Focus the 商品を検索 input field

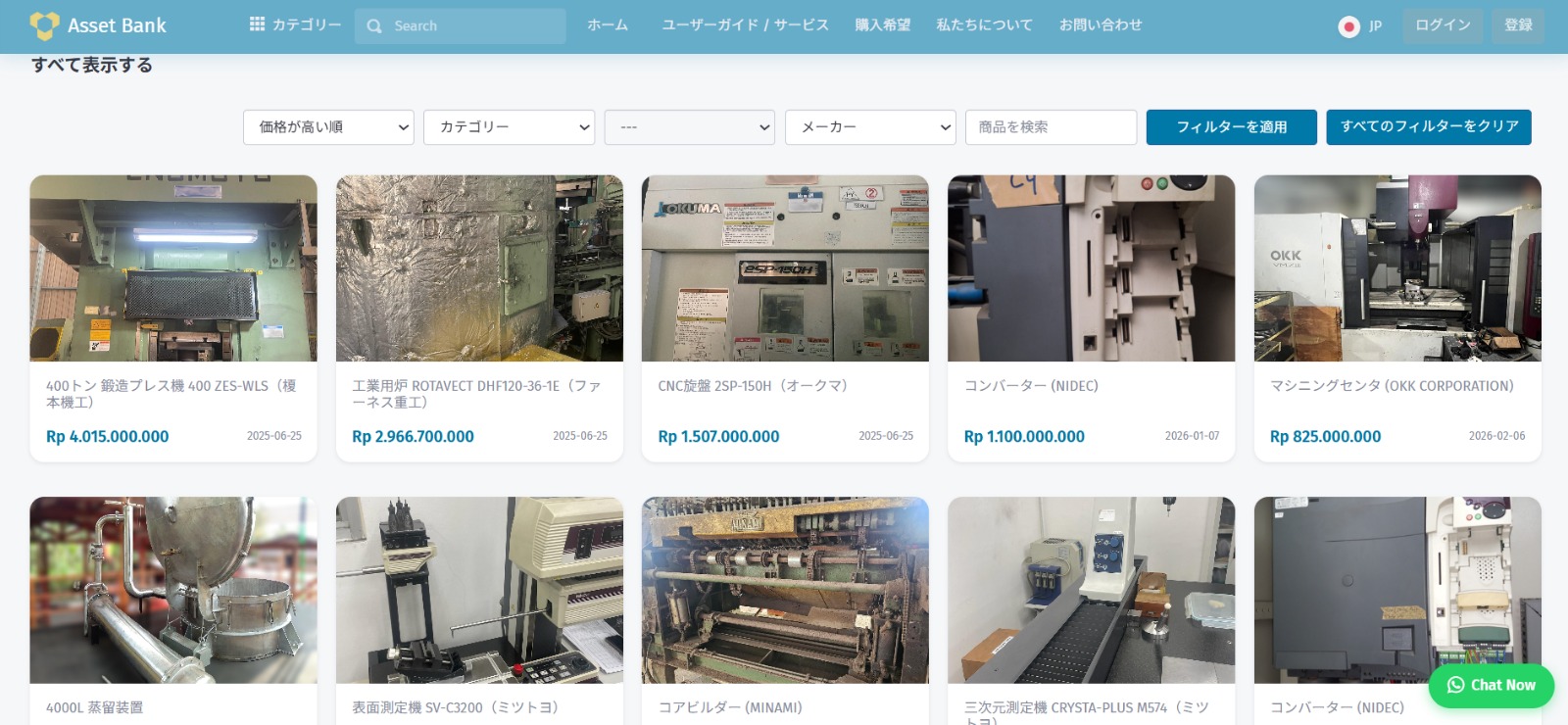[1051, 127]
